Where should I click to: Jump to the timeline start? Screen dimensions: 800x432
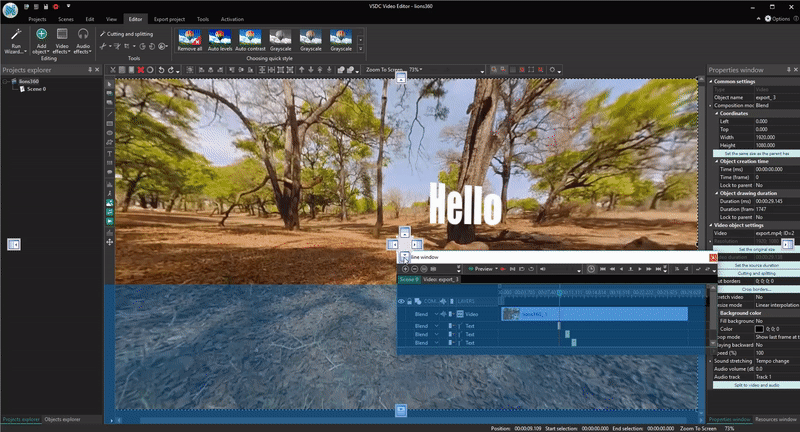[603, 269]
